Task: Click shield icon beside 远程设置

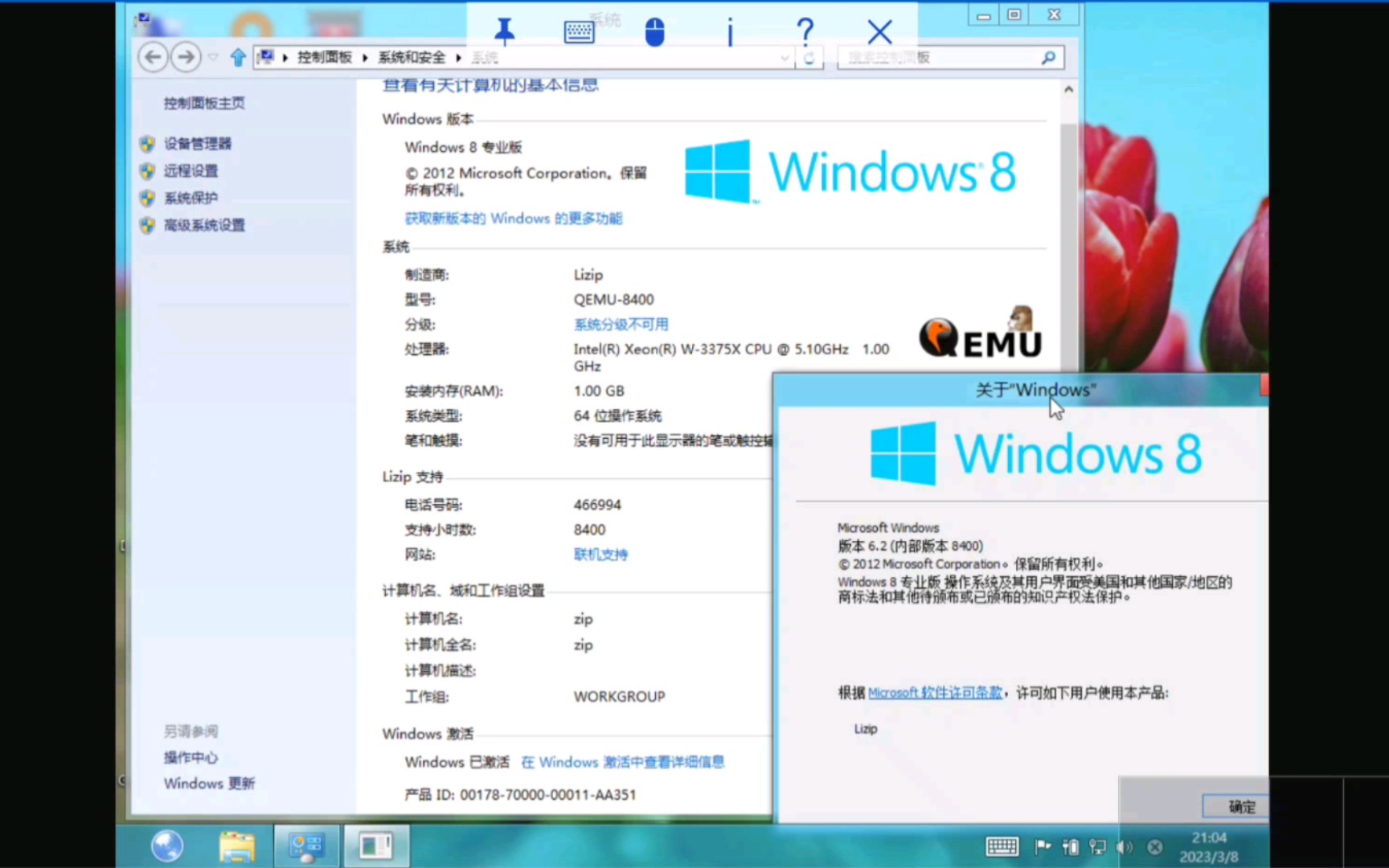Action: 147,171
